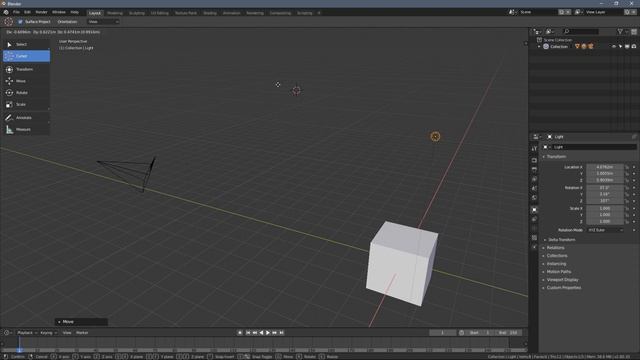Activate the Cursor tool
Image resolution: width=640 pixels, height=360 pixels.
coord(26,56)
